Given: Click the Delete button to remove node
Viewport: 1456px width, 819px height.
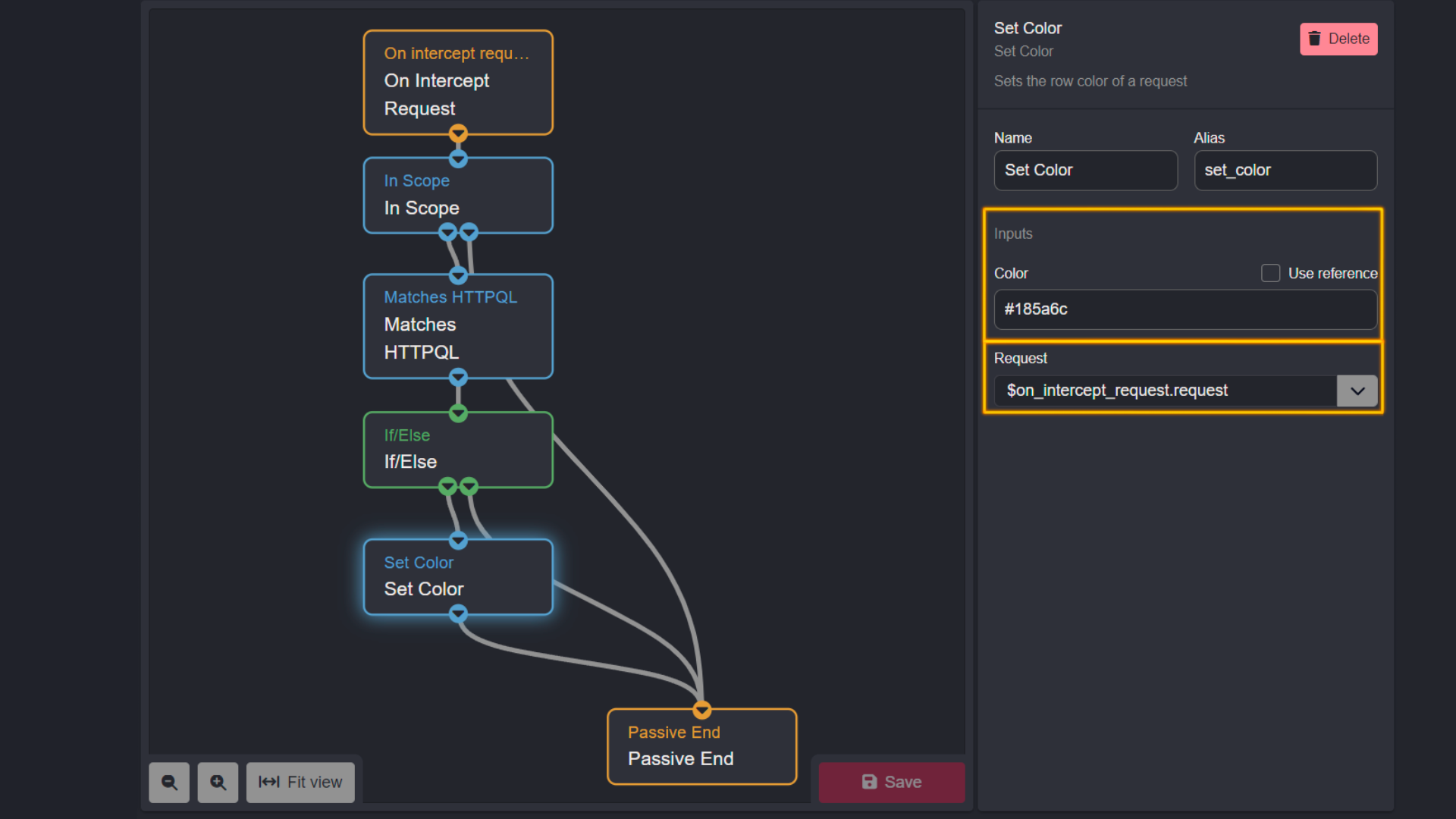Looking at the screenshot, I should pos(1339,38).
